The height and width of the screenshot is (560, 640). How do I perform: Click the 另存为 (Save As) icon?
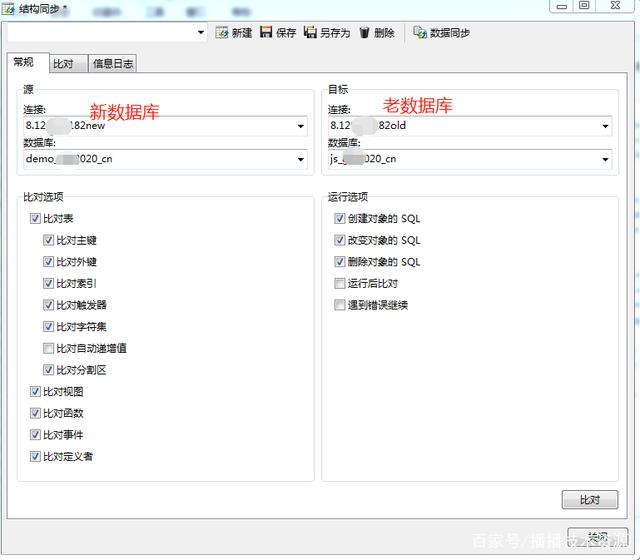pos(310,32)
